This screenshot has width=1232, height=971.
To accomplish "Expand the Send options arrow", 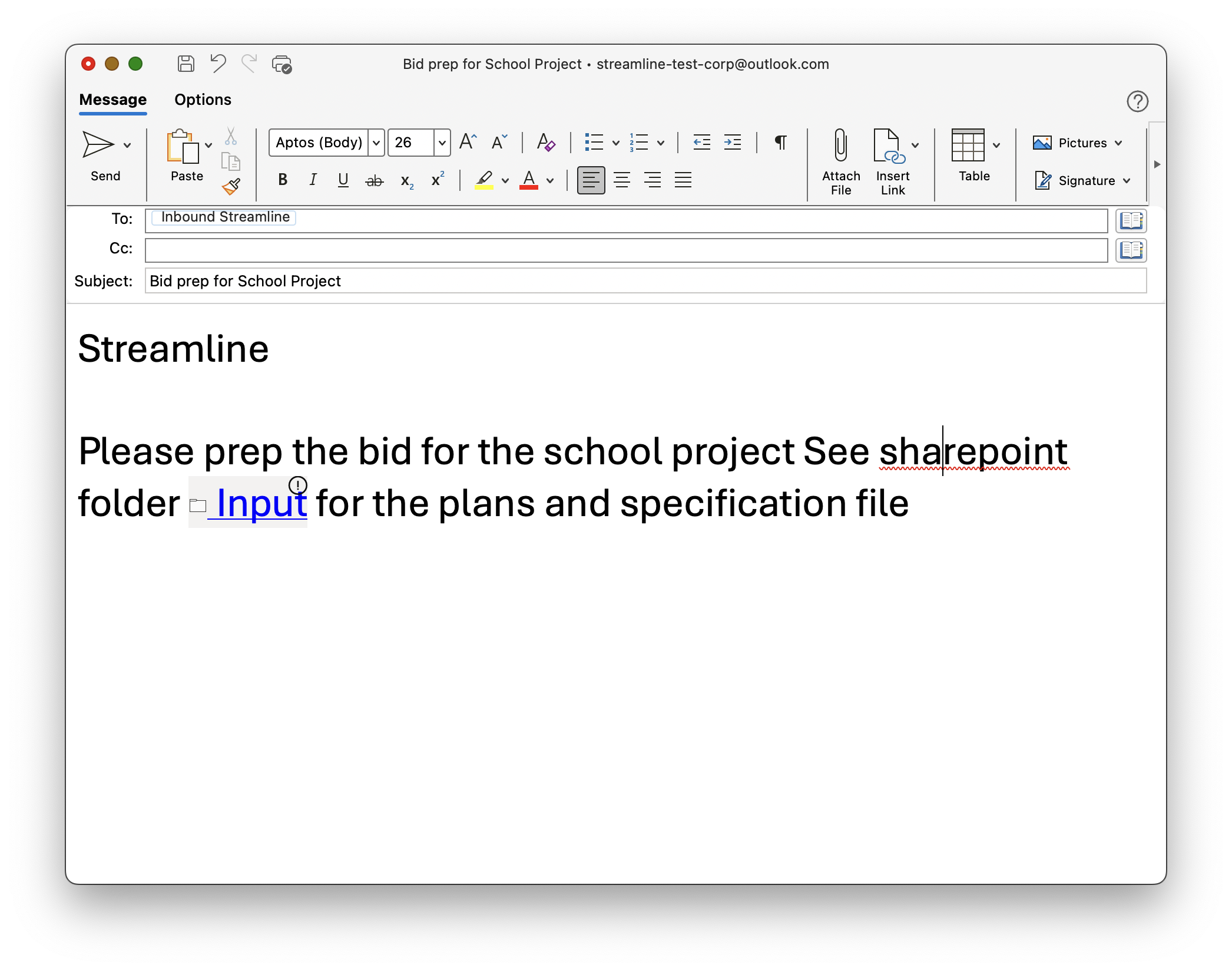I will tap(127, 145).
